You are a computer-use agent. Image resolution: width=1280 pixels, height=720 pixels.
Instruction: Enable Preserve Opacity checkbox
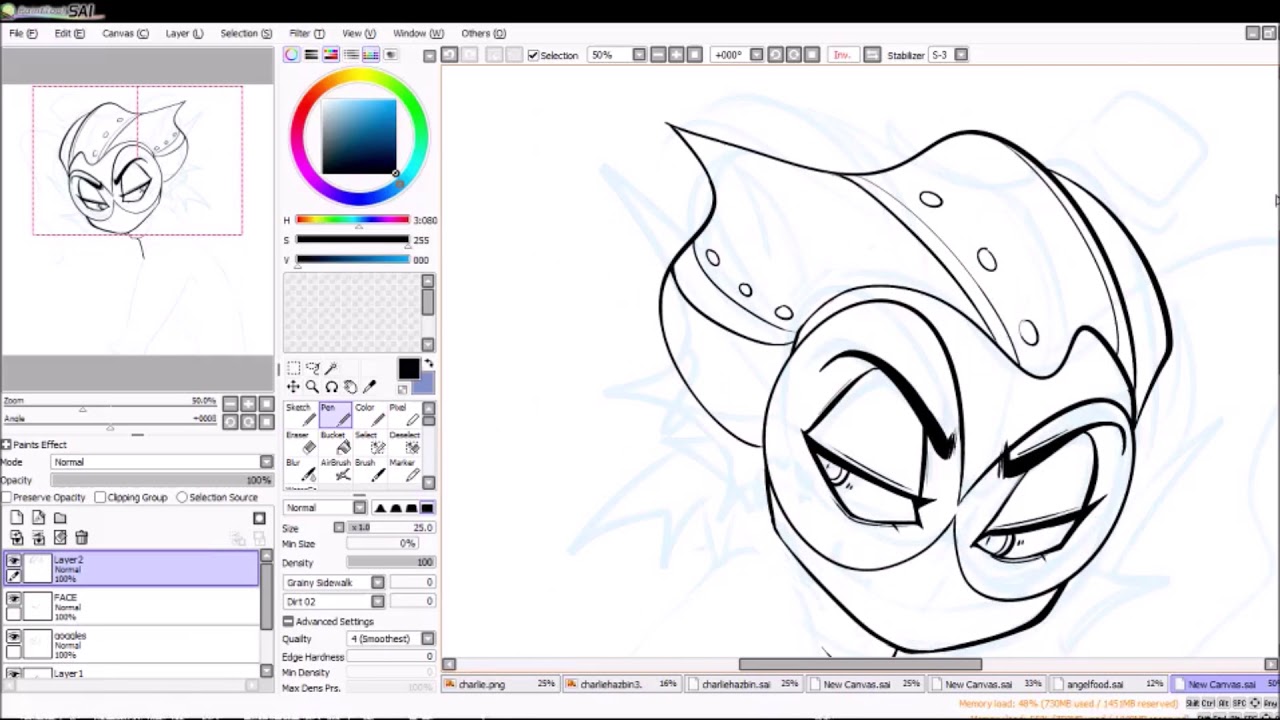(6, 497)
